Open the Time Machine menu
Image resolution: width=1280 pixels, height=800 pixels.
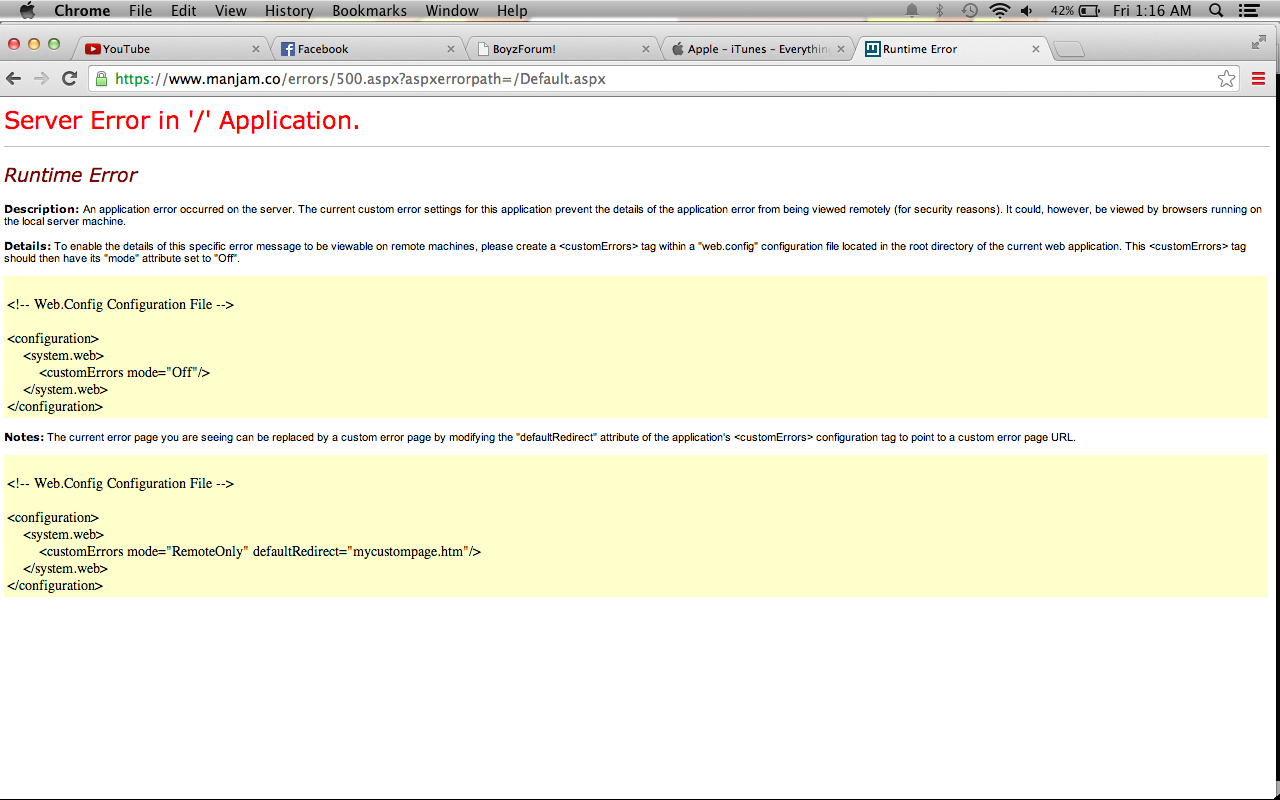pyautogui.click(x=969, y=11)
